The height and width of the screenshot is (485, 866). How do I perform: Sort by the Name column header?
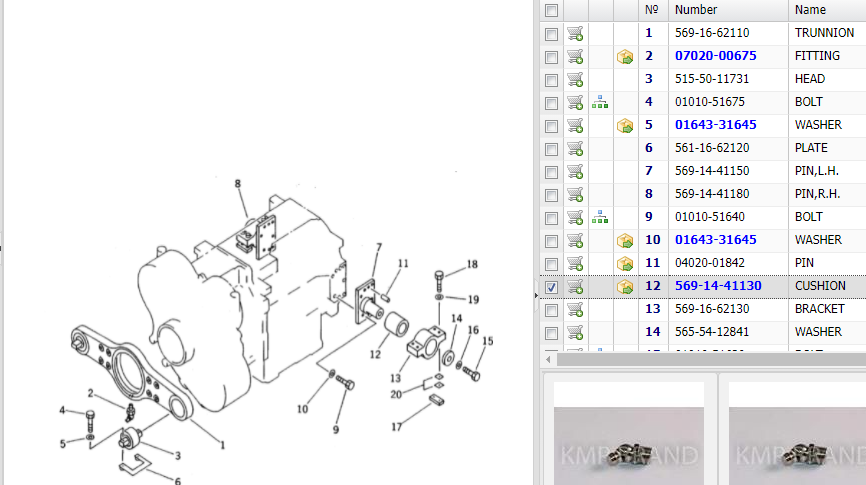(x=810, y=10)
